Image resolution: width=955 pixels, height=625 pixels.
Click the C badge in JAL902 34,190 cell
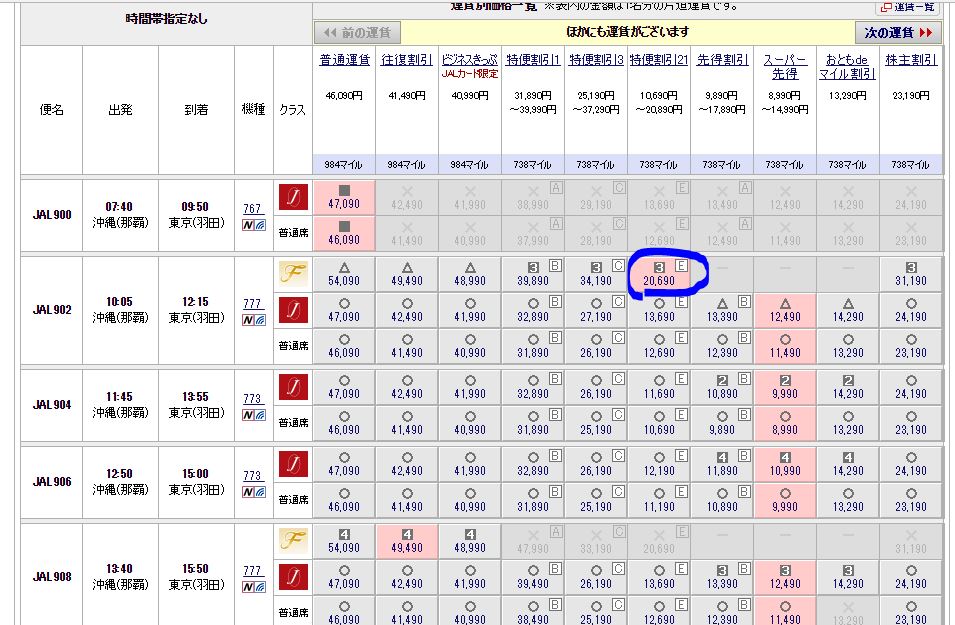click(618, 265)
